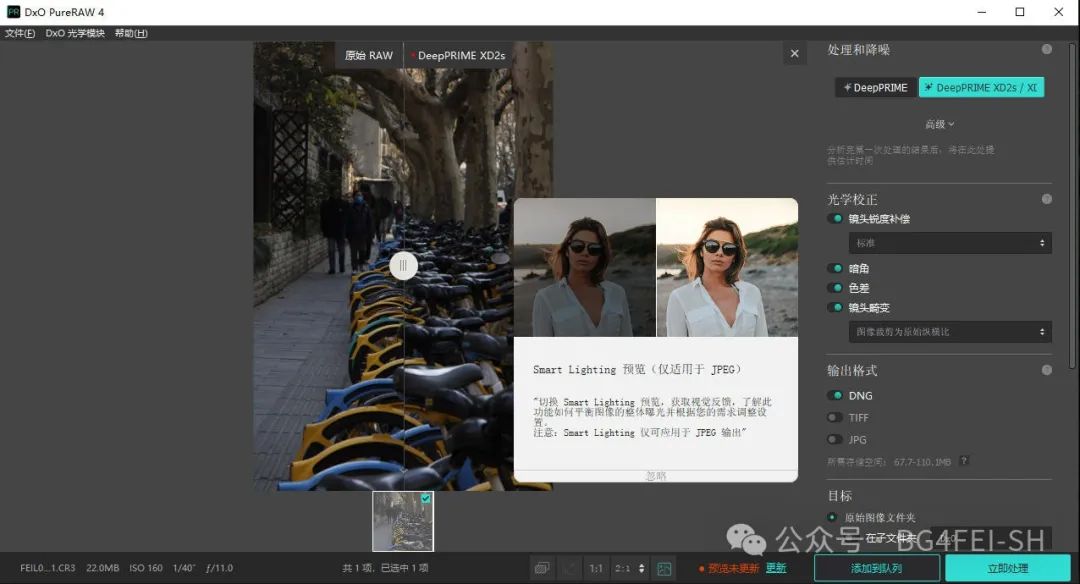
Task: Click the dimmed icon next to compare view
Action: point(570,568)
